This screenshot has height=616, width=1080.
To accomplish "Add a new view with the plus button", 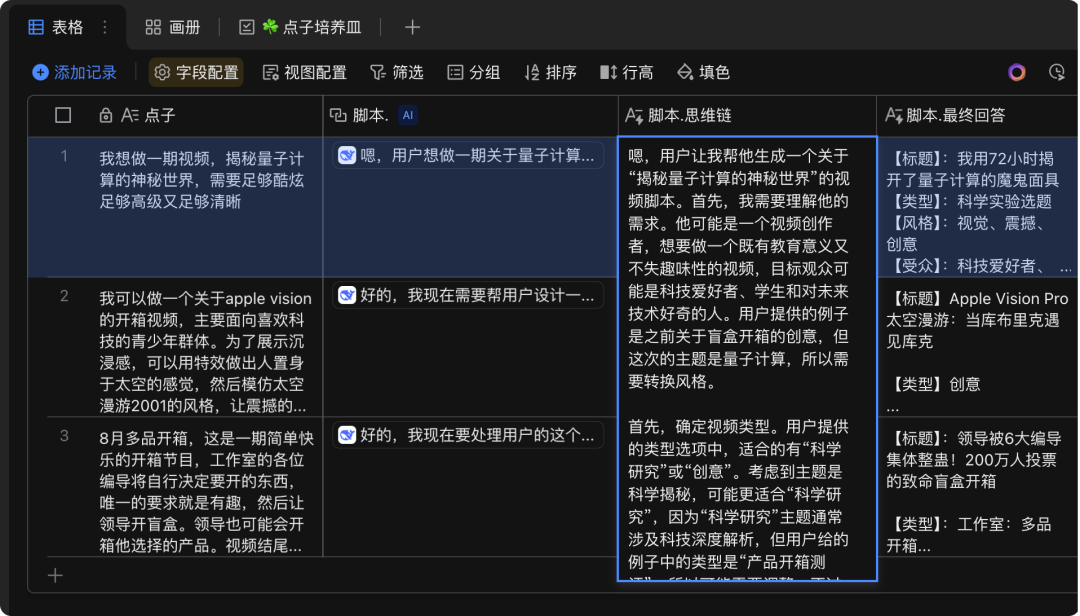I will click(411, 28).
